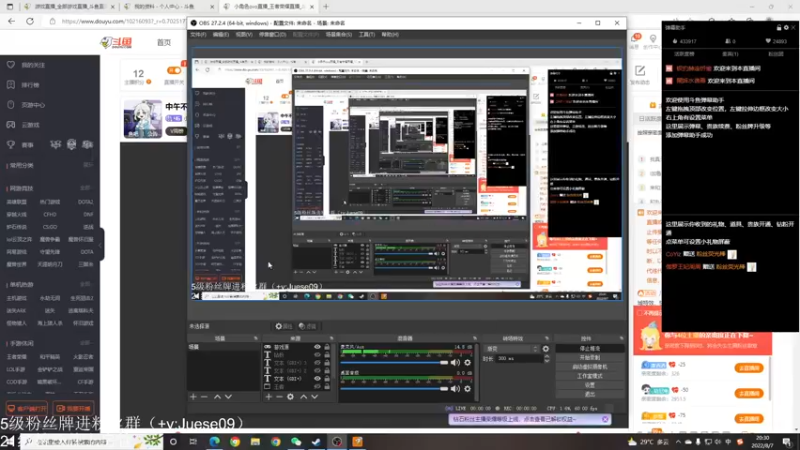Mute the microphone/Aux audio channel
Viewport: 800px width, 450px height.
(455, 362)
